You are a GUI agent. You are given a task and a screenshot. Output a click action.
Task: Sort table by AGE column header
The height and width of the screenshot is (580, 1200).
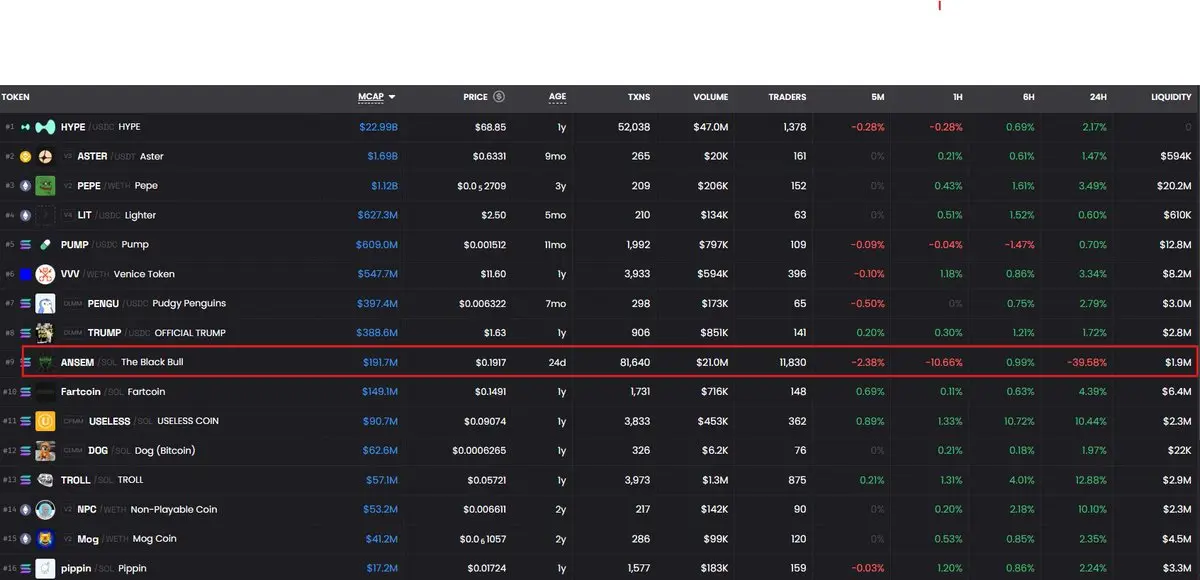[557, 97]
